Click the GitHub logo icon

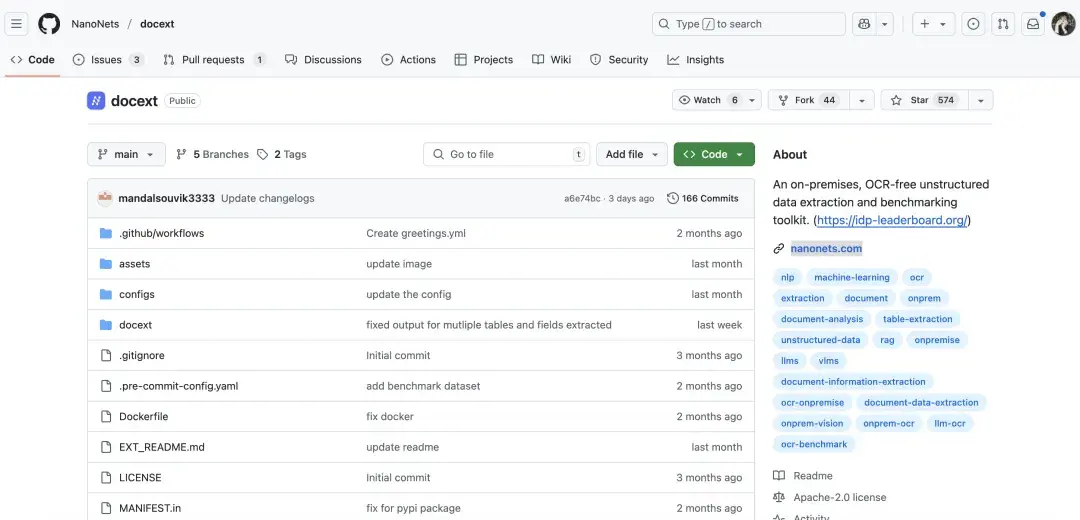coord(49,24)
